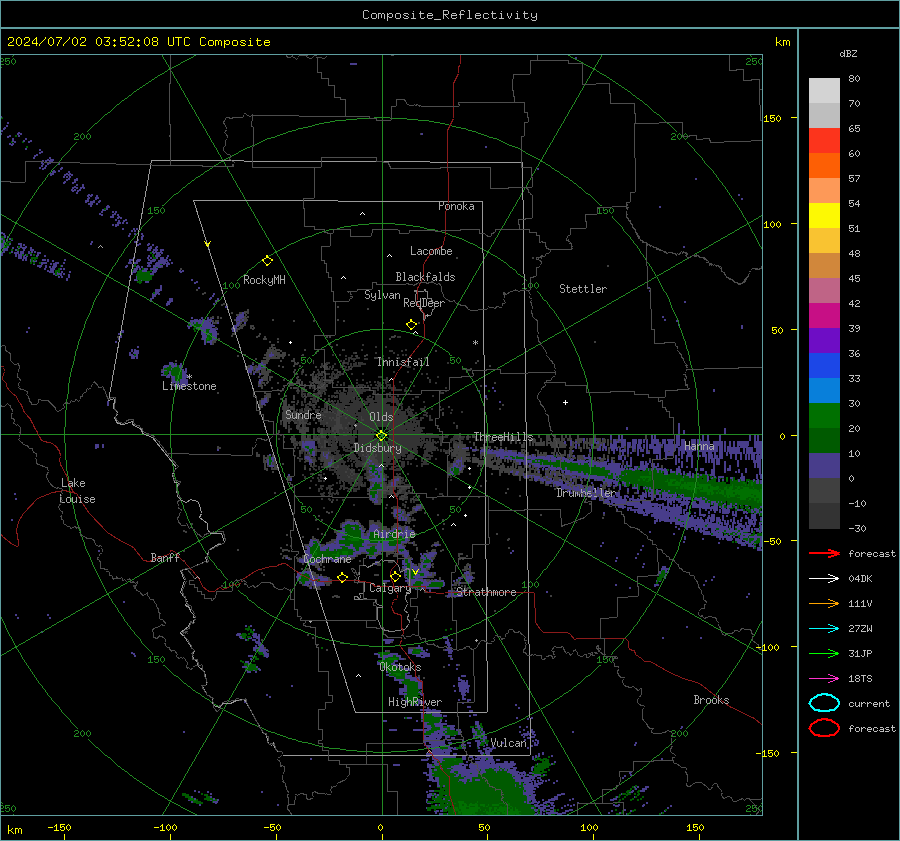Select the 33 dBZ blue color swatch
This screenshot has width=900, height=841.
pos(824,390)
